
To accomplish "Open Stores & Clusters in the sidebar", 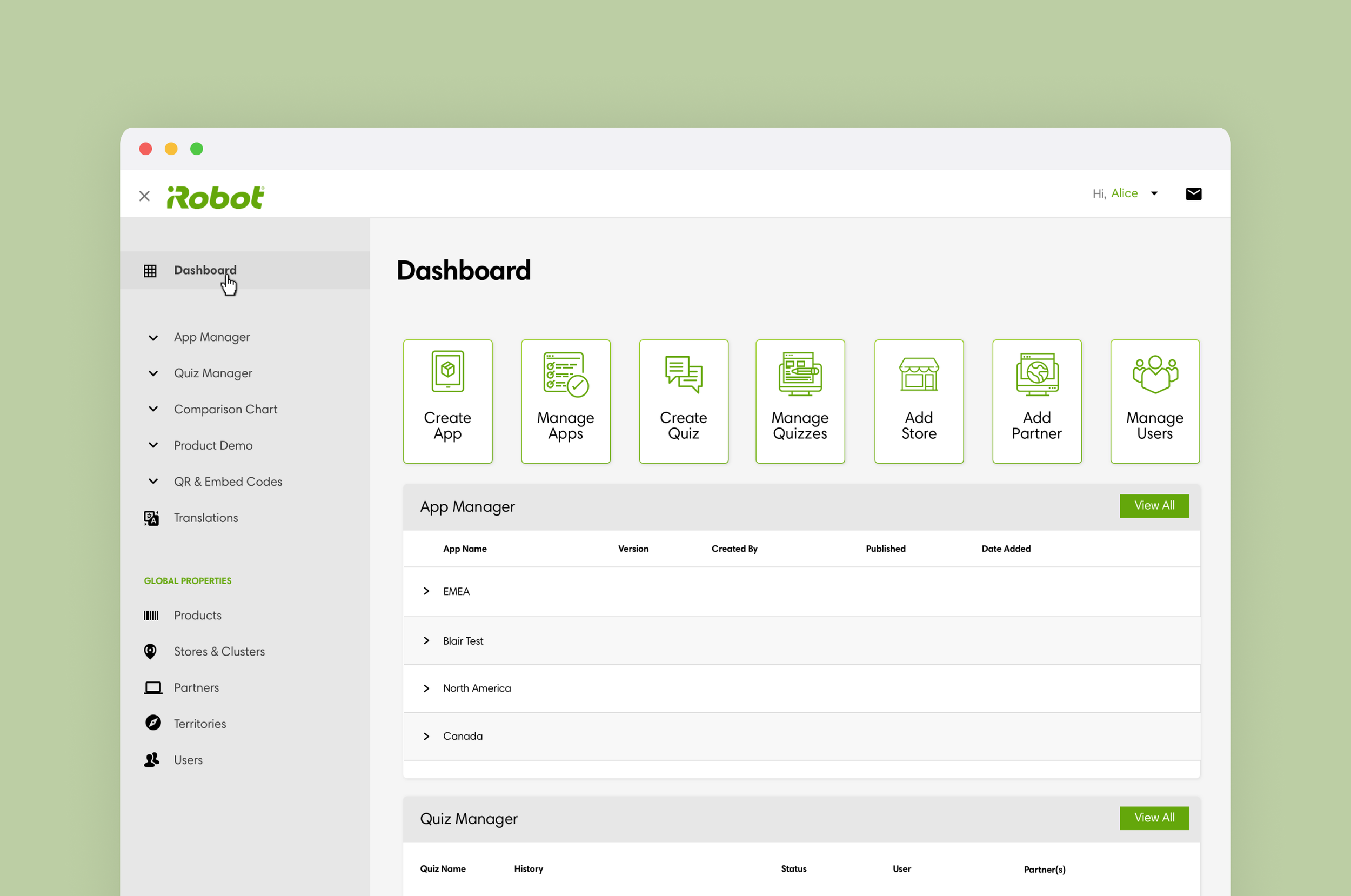I will point(219,651).
